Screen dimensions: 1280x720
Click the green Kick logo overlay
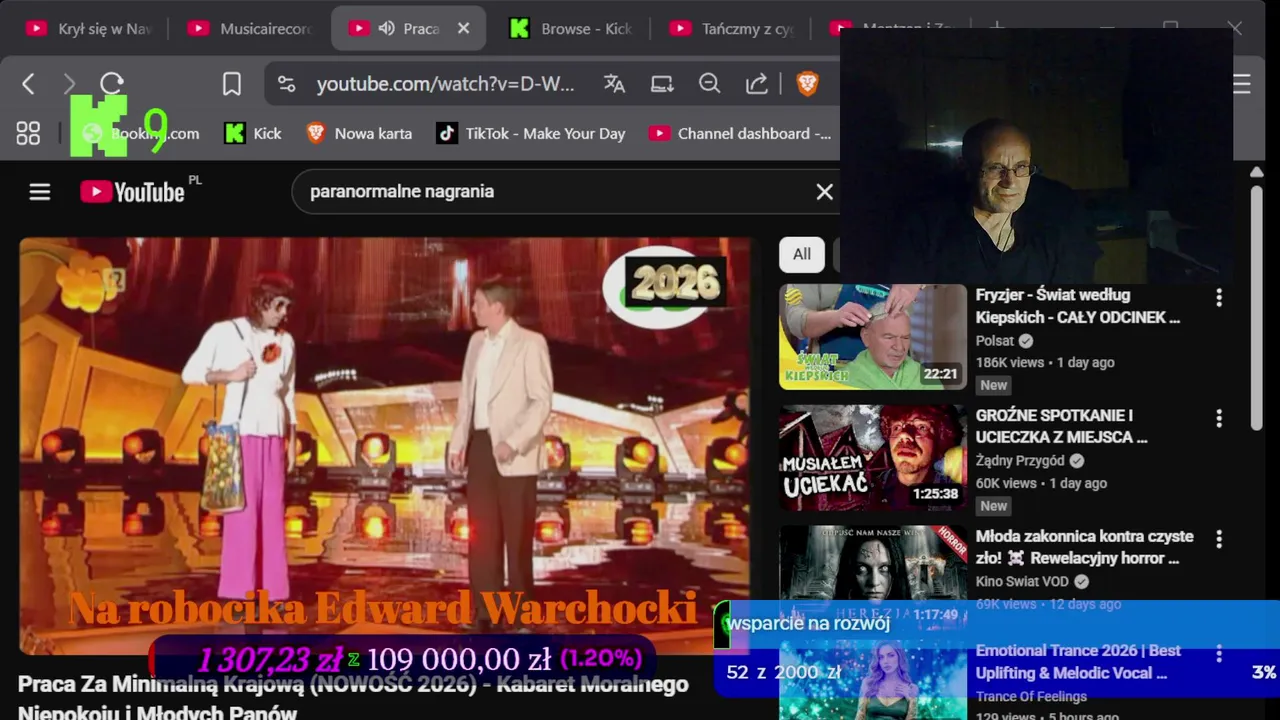point(98,126)
